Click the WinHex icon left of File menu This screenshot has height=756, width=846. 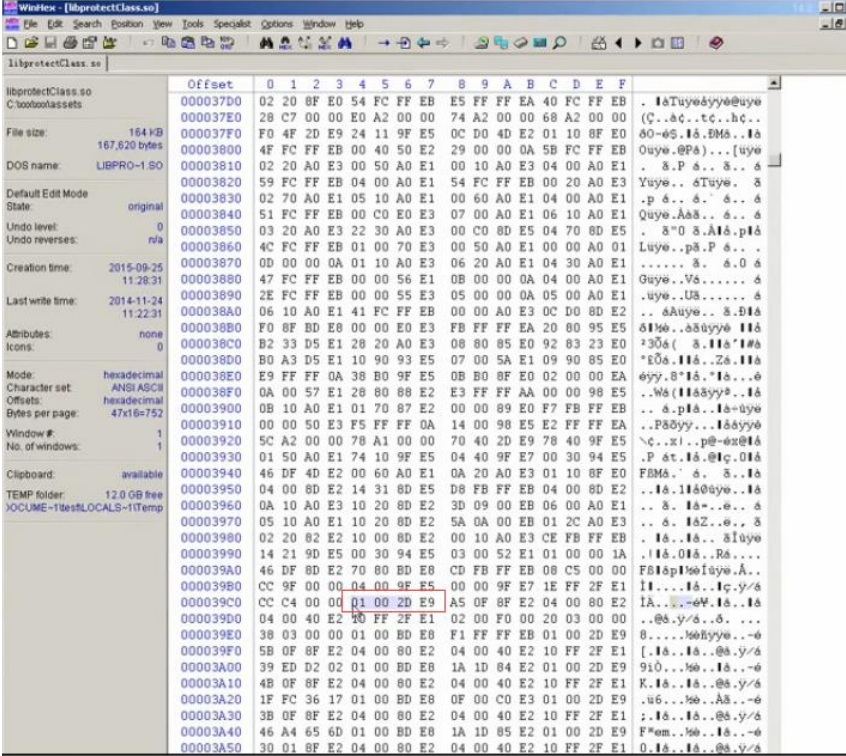click(12, 24)
